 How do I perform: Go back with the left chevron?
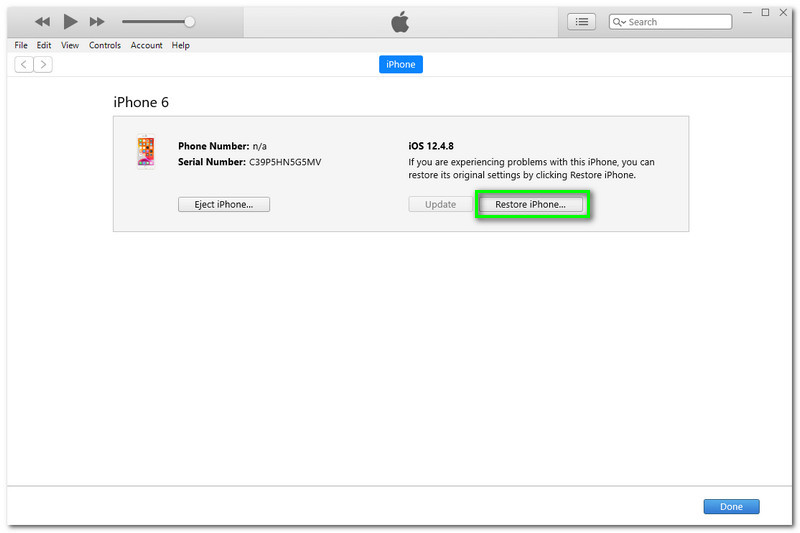click(23, 64)
